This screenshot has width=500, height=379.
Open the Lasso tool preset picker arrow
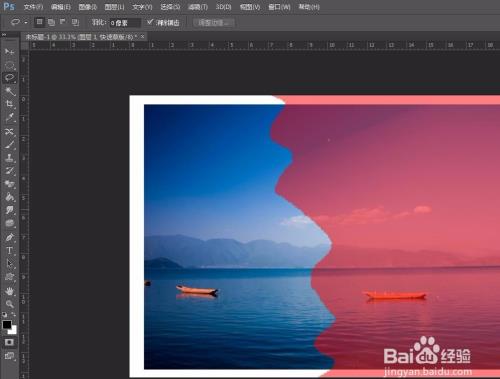pyautogui.click(x=26, y=23)
